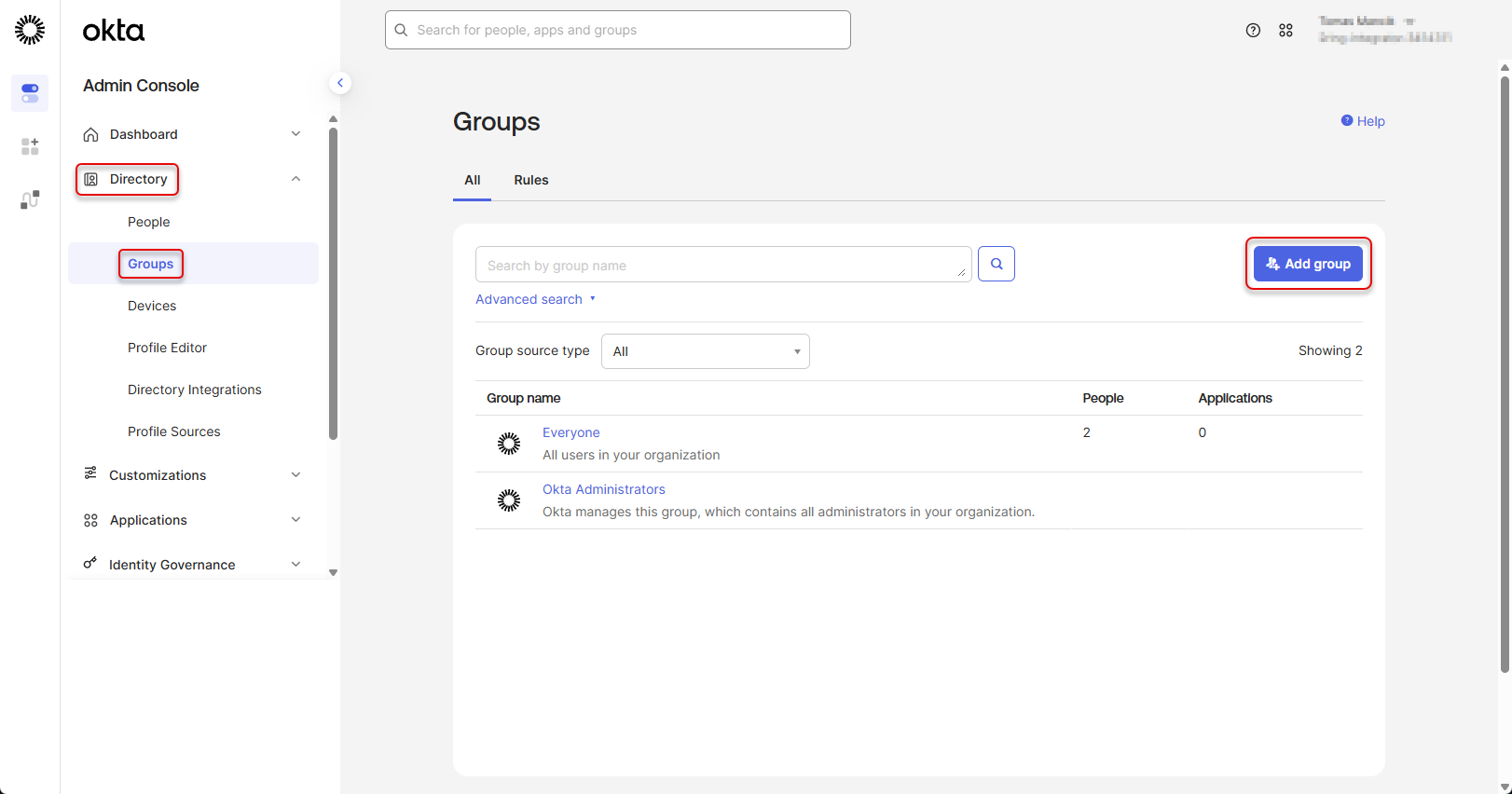Expand Advanced search options
The image size is (1512, 794).
tap(535, 299)
